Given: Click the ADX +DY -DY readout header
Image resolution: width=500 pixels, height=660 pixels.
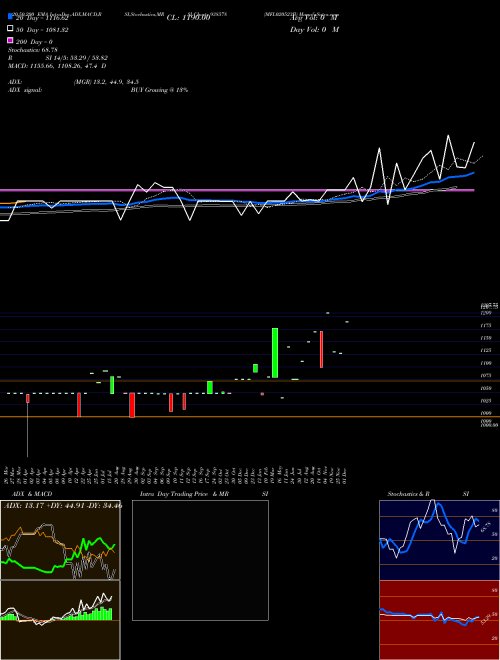Looking at the screenshot, I should tap(63, 506).
